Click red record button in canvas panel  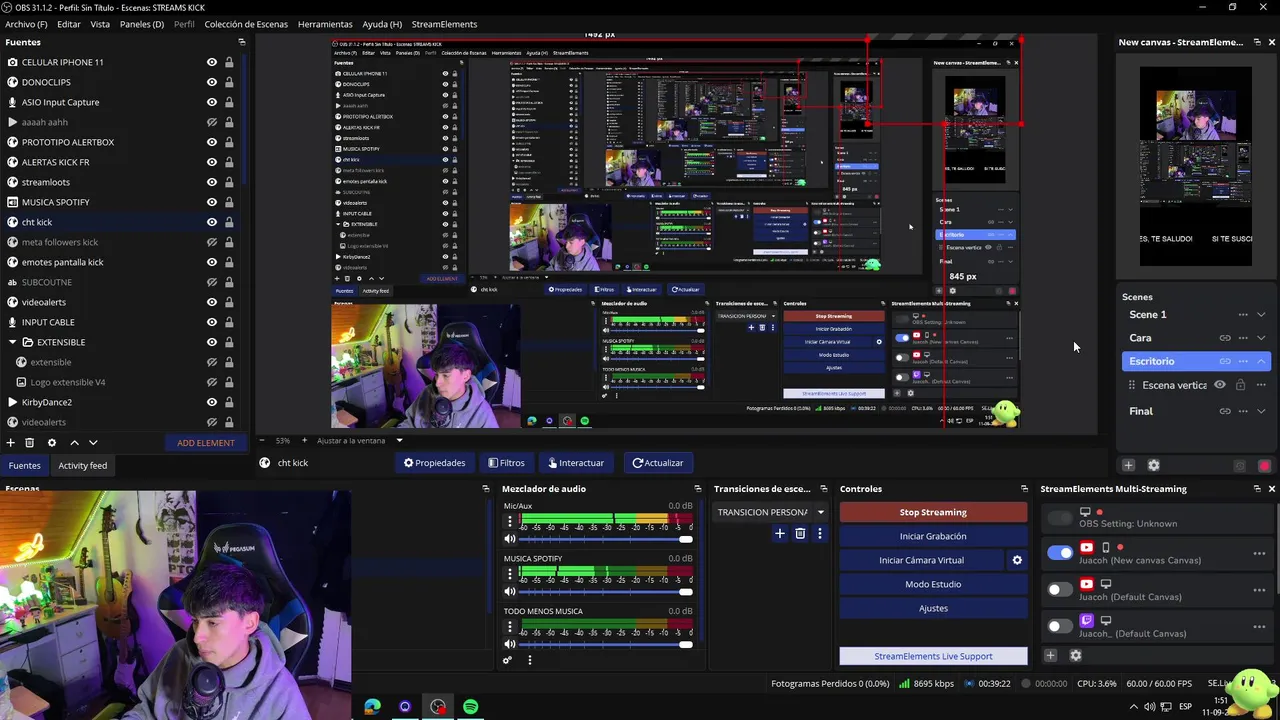pyautogui.click(x=1265, y=466)
